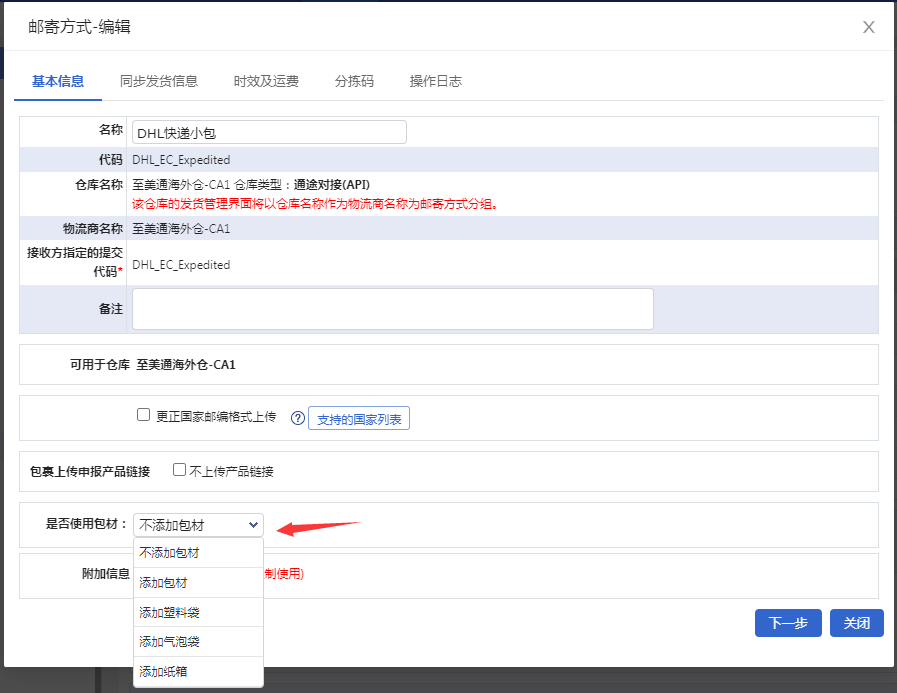Choose 不添加包材 in the dropdown list
Screen dimensions: 897x693
(x=199, y=553)
